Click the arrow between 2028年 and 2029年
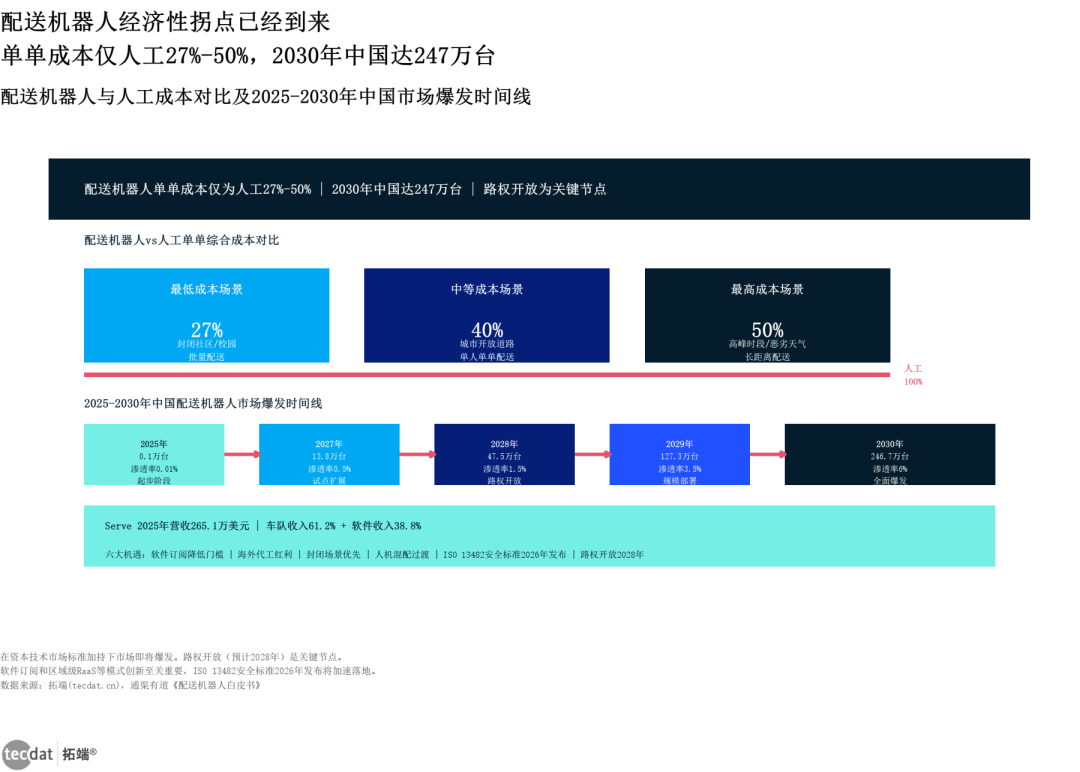 [x=592, y=455]
